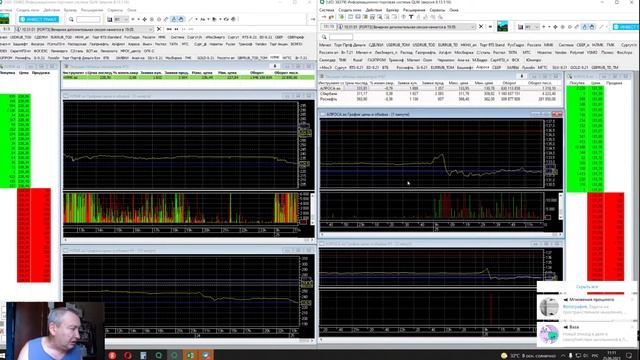Open Создать окно menu in left window
This screenshot has height=360, width=640.
tap(28, 10)
